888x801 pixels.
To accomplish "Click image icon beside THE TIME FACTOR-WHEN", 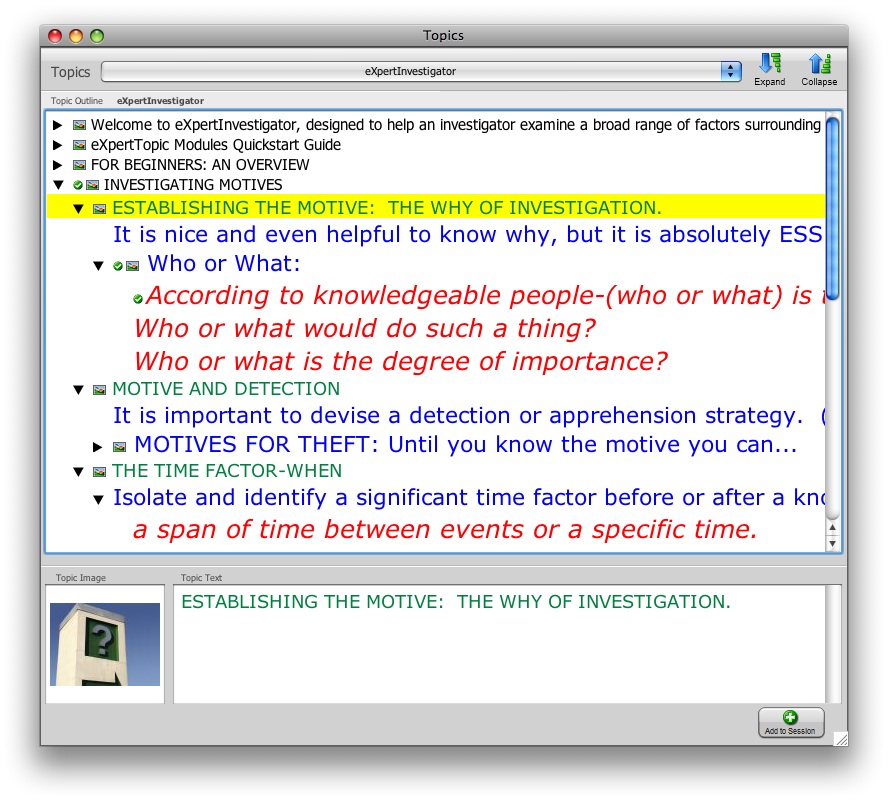I will 99,472.
